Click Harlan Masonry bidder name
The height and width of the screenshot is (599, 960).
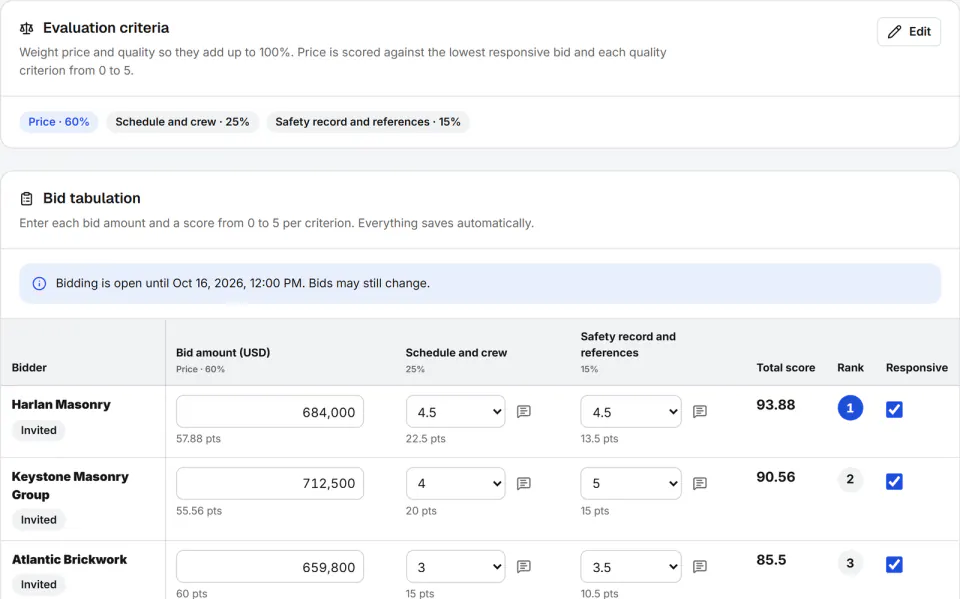[x=61, y=405]
